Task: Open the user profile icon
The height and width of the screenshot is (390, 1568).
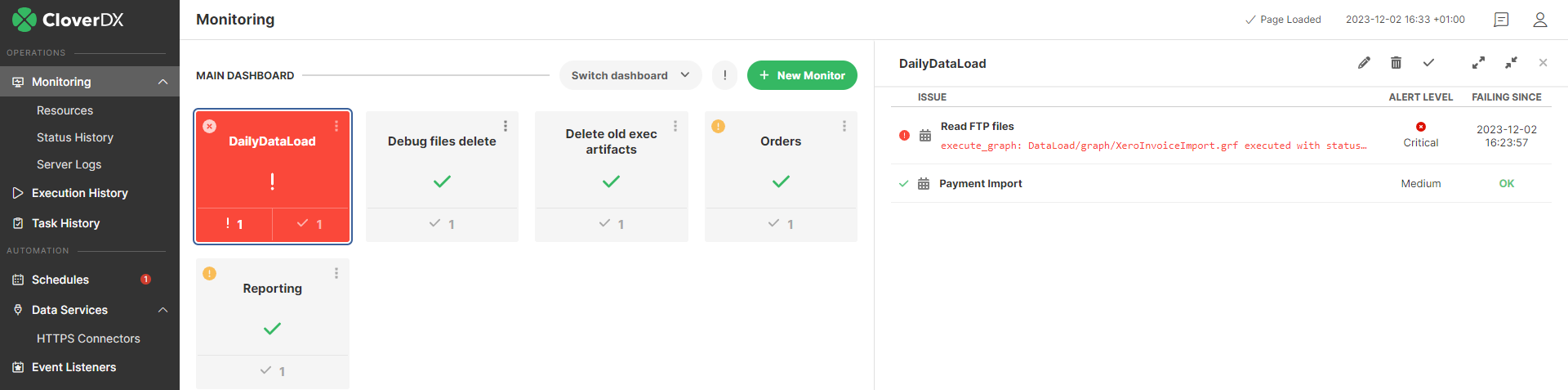Action: (1540, 20)
